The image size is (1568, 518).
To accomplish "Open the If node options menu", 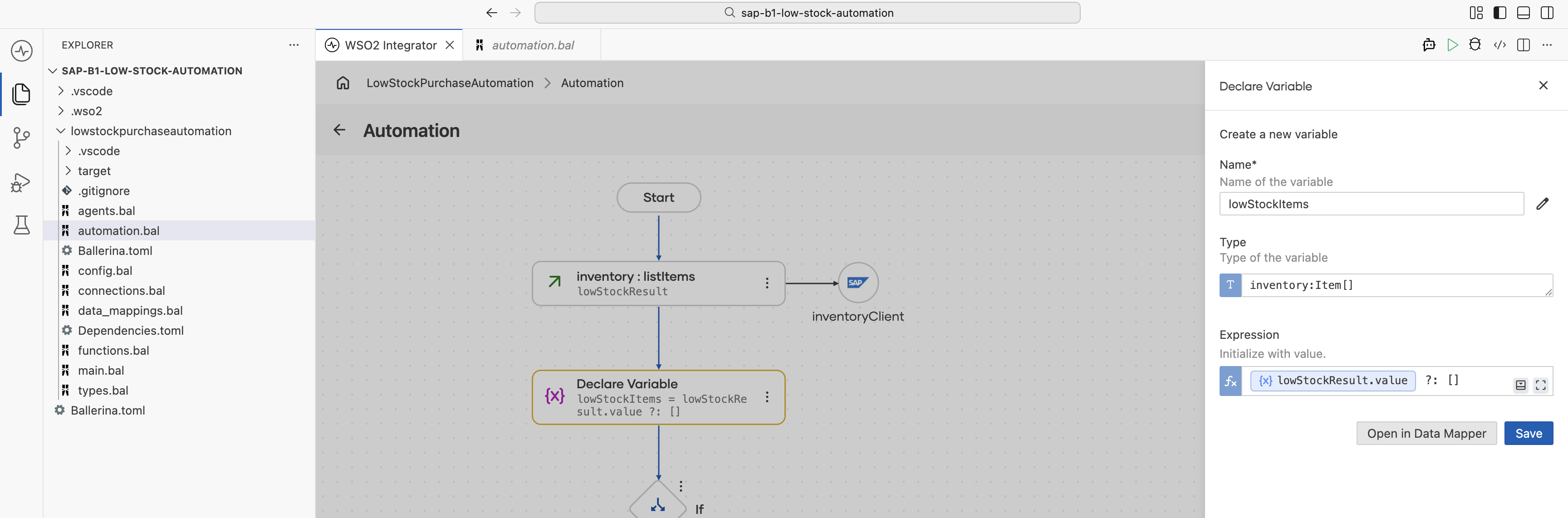I will (x=681, y=486).
